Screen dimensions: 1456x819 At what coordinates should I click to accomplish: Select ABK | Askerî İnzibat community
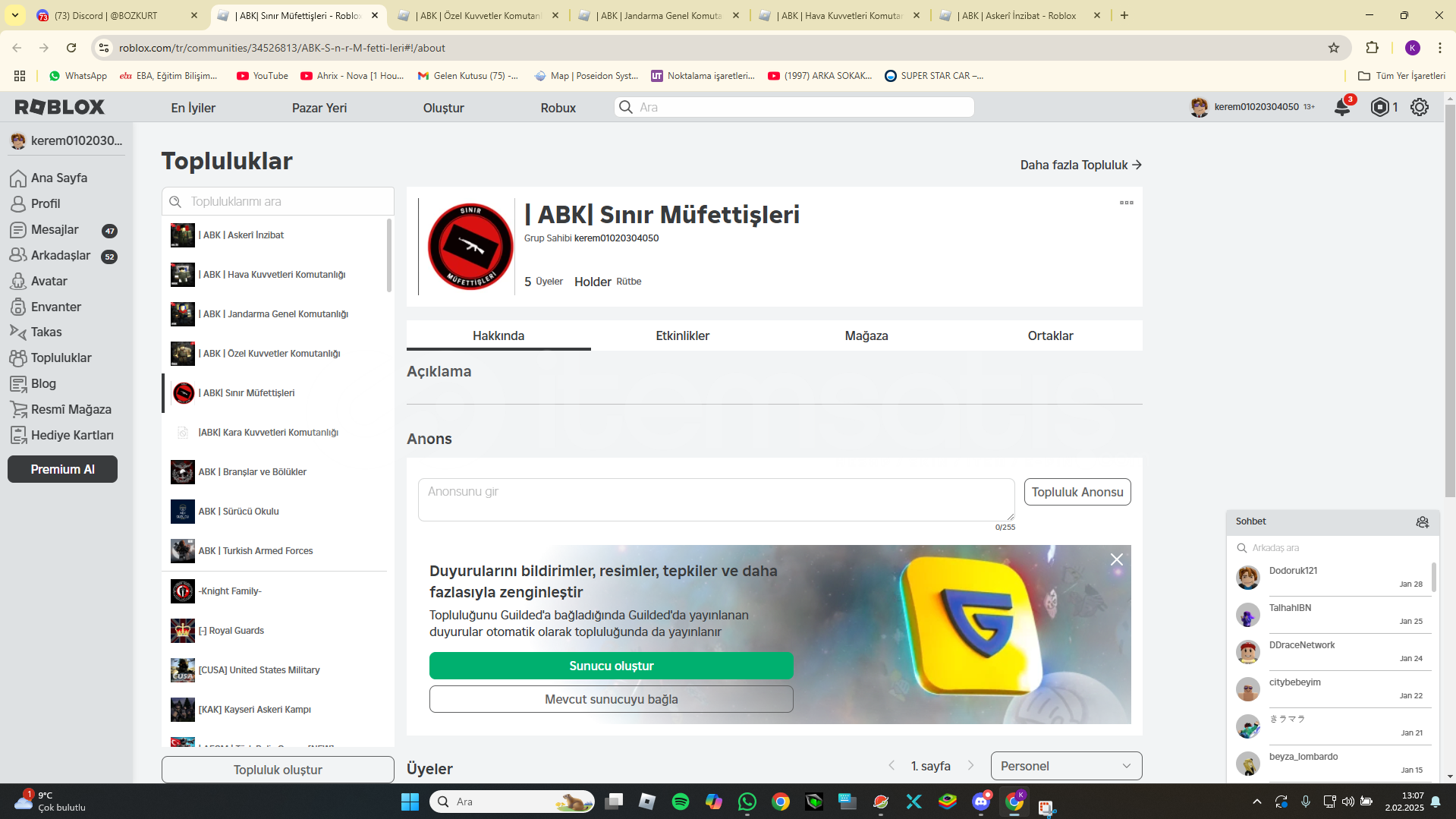275,235
